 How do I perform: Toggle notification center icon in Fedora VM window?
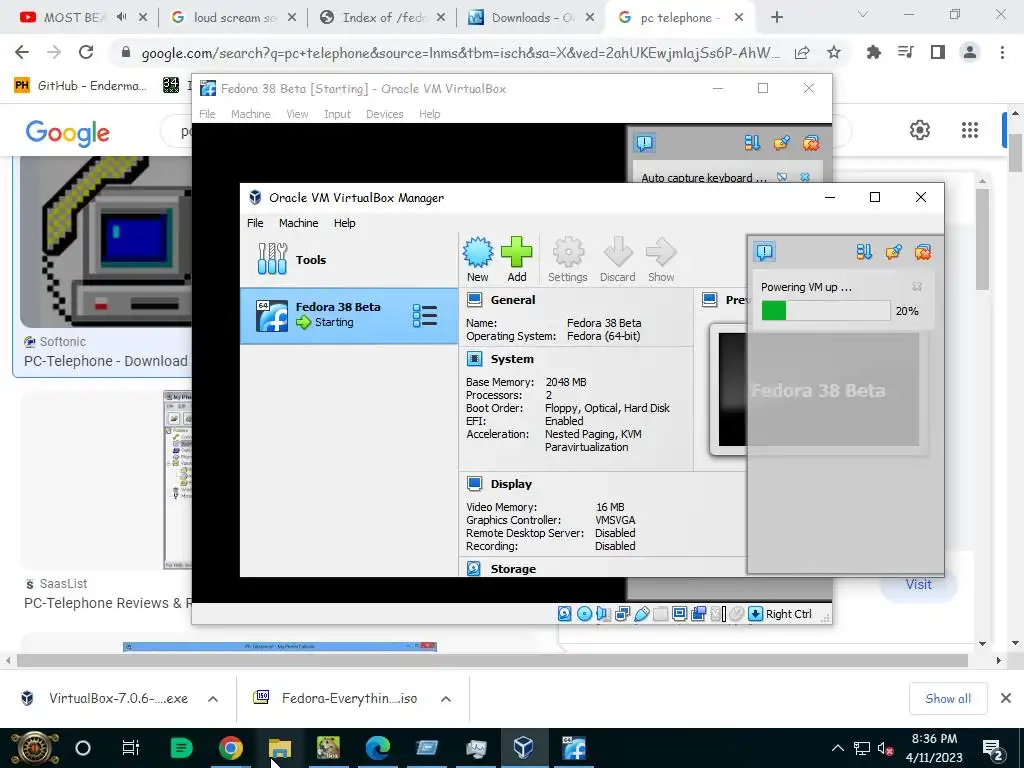[x=645, y=143]
